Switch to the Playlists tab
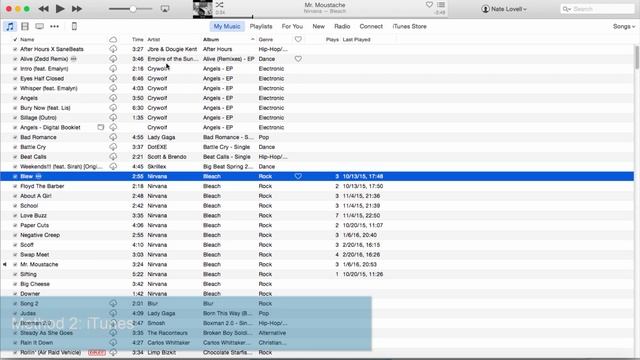Viewport: 640px width, 360px height. 261,27
